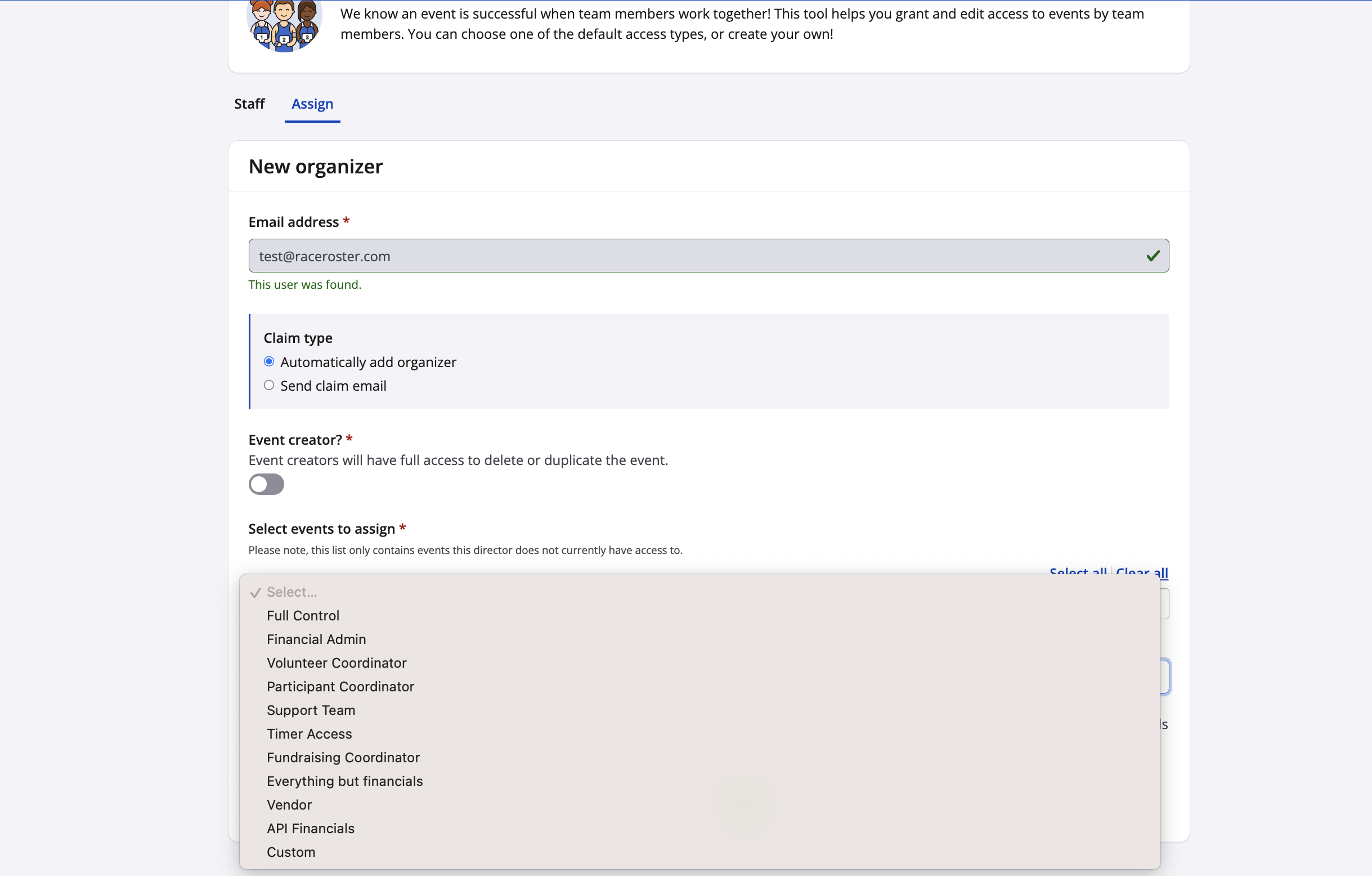Select the Vendor access type
The image size is (1372, 876).
click(289, 805)
